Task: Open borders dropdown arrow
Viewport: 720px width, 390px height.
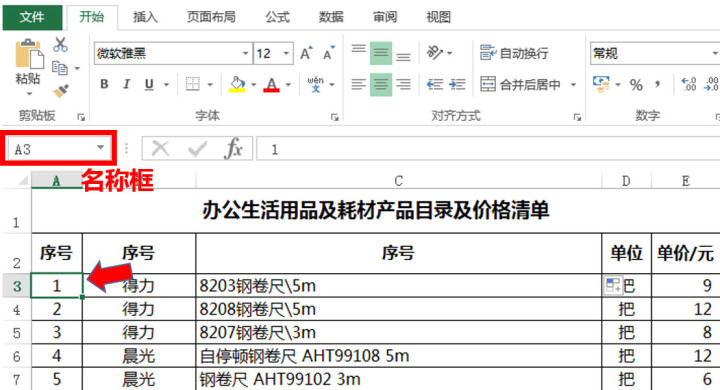Action: click(x=210, y=85)
